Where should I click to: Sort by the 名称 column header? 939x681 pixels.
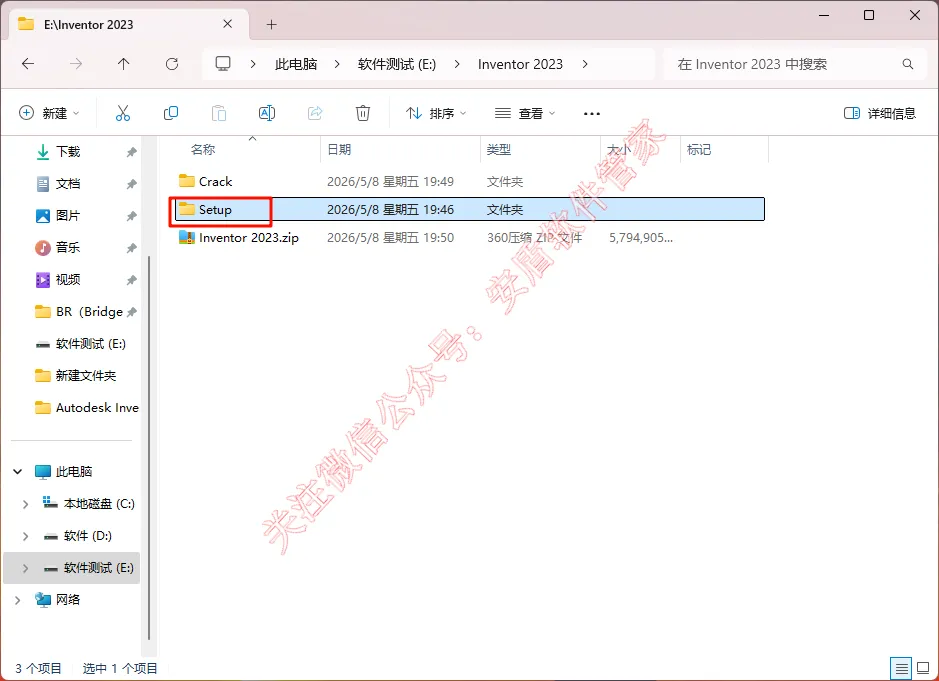coord(203,150)
